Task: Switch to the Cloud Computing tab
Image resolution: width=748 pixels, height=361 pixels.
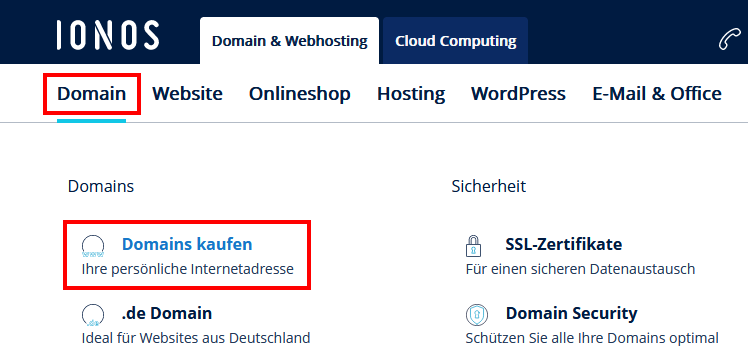Action: [456, 41]
